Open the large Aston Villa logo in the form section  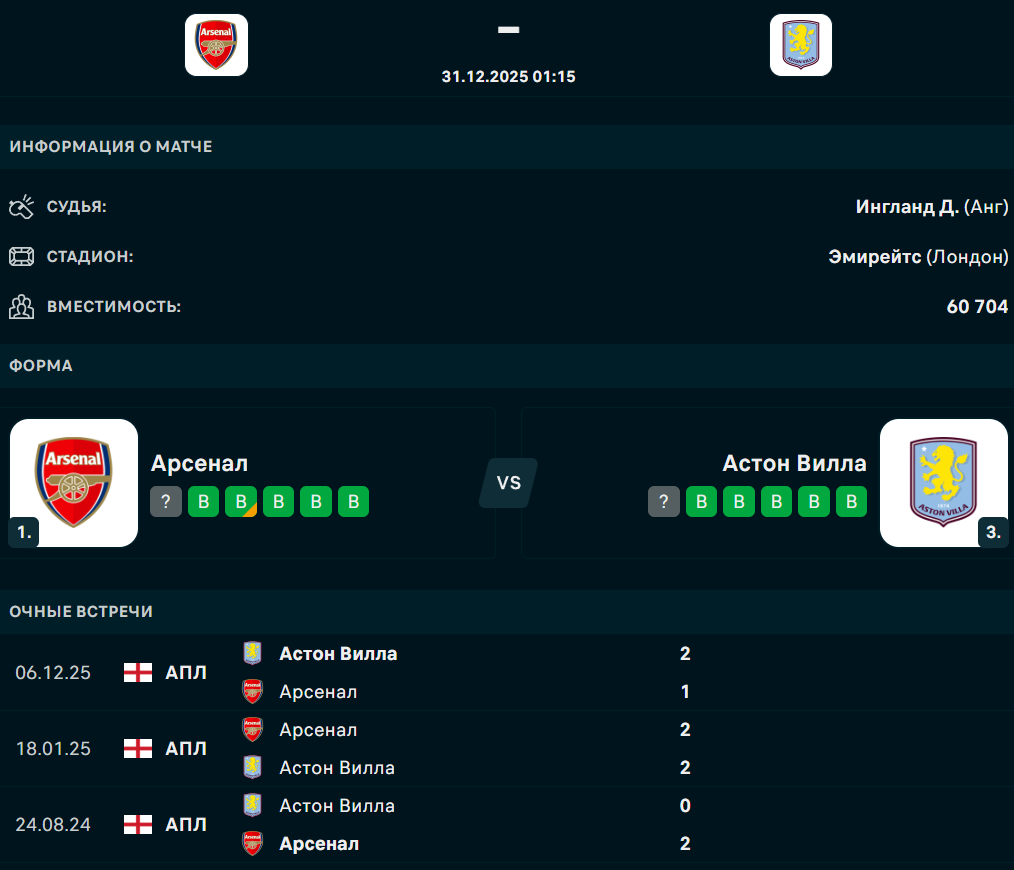point(943,482)
